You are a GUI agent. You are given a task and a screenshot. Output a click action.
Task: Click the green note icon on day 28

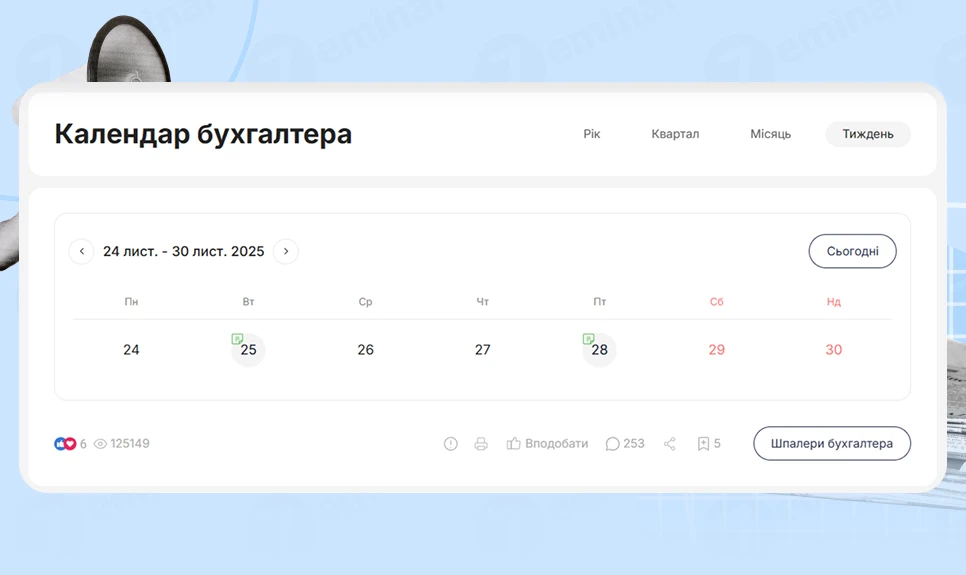588,339
